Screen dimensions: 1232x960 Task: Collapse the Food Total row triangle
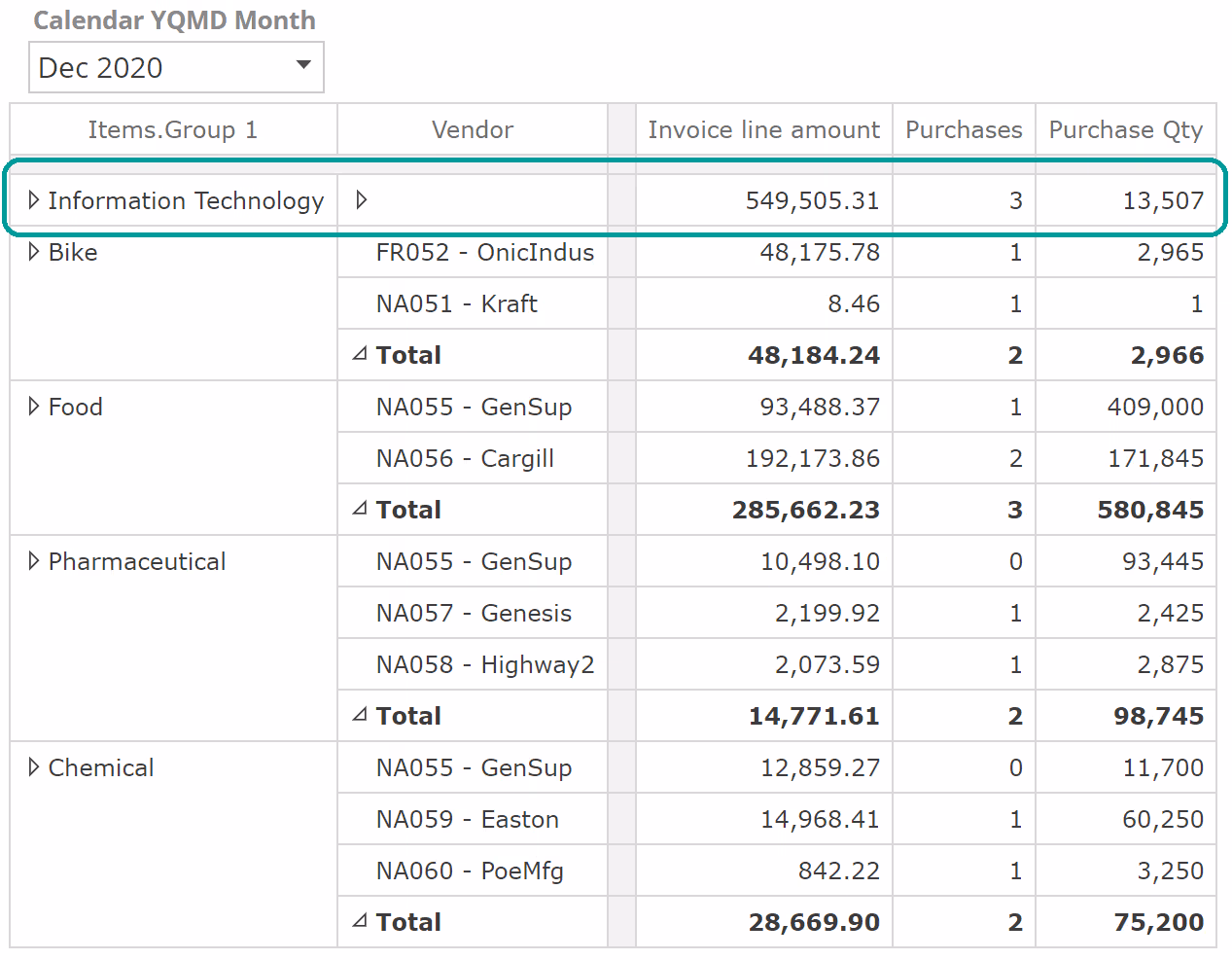(360, 509)
